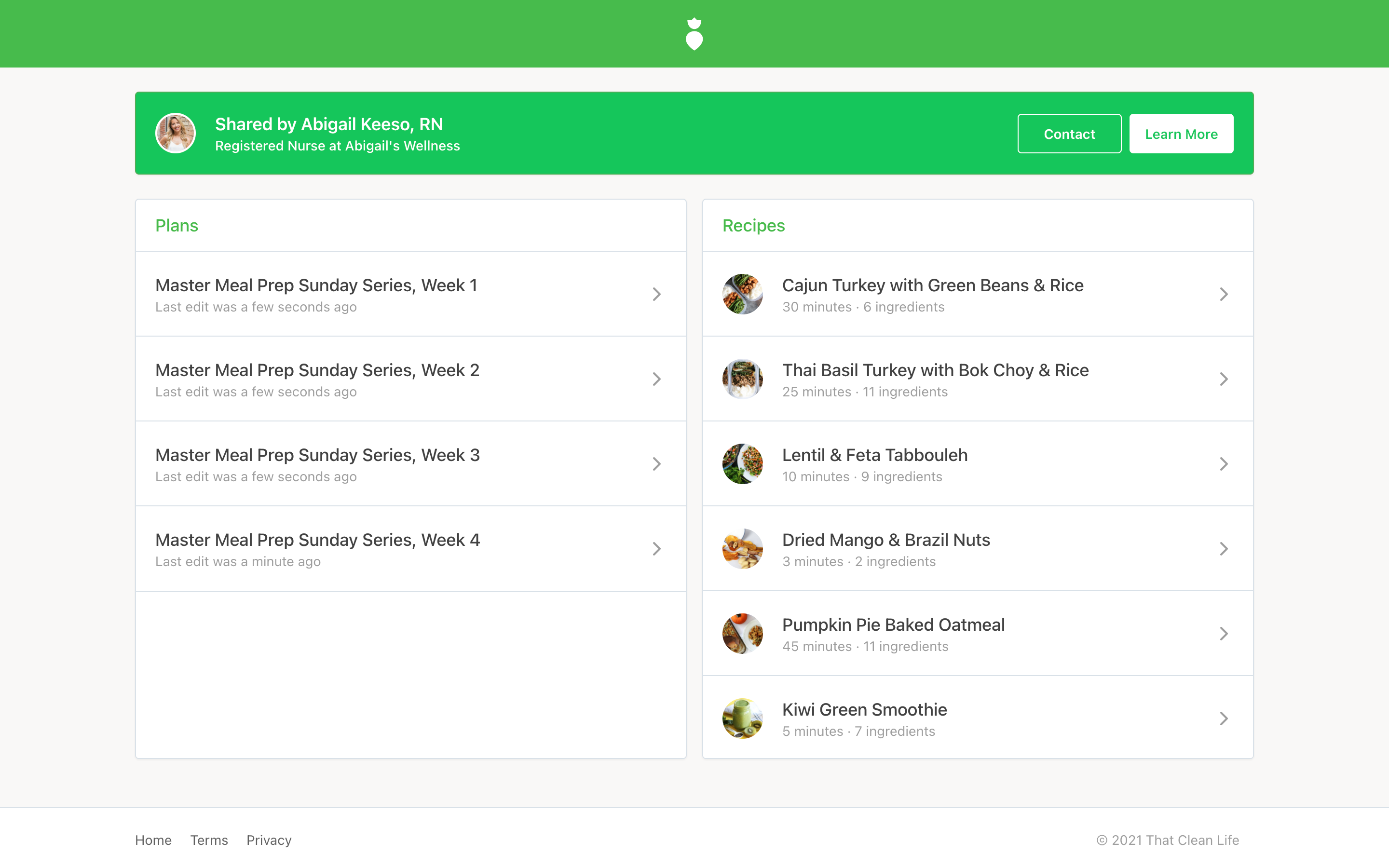1389x868 pixels.
Task: Click the Dried Mango & Brazil Nuts image
Action: click(x=742, y=549)
